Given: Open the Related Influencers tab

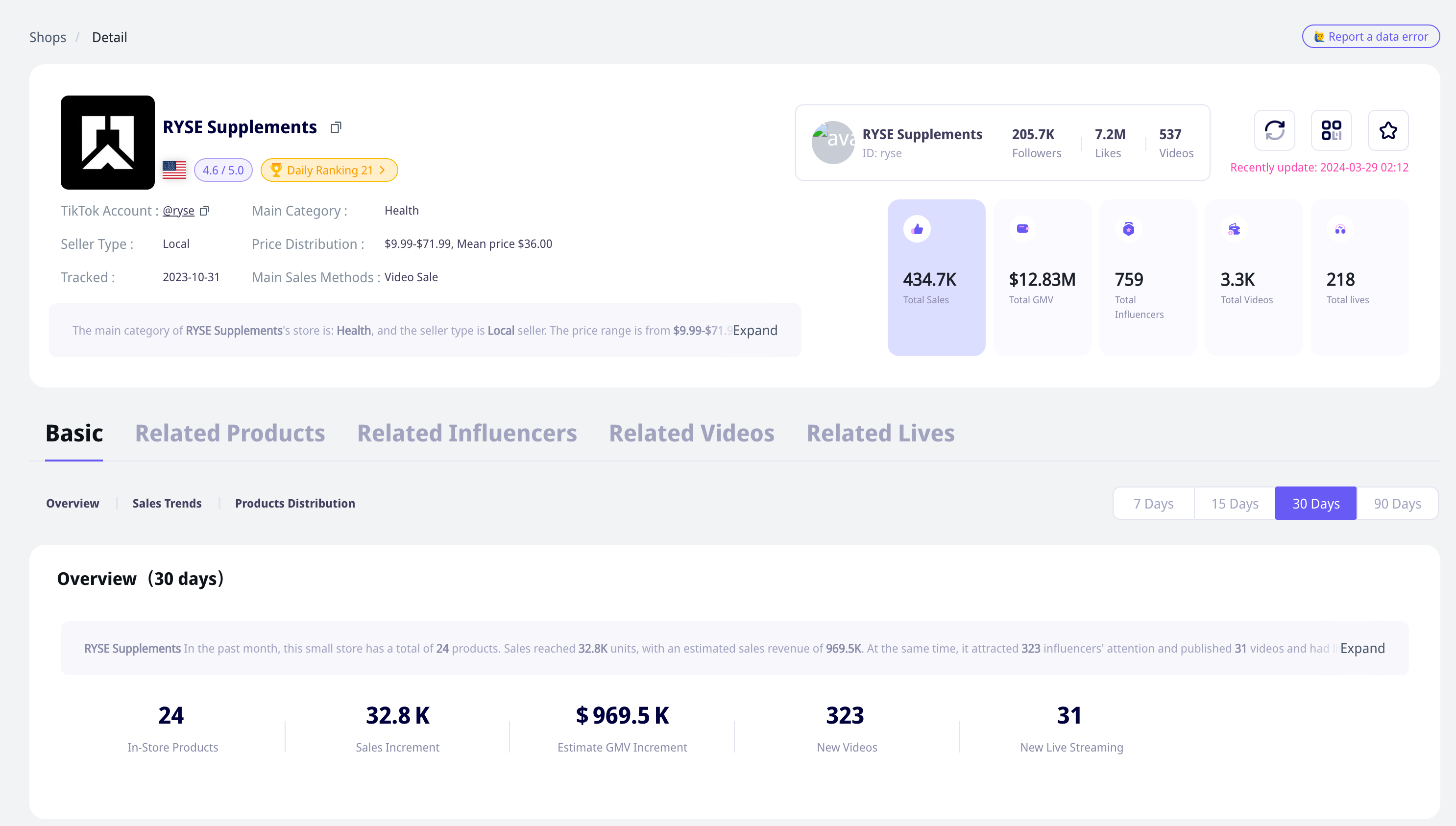Looking at the screenshot, I should click(467, 434).
